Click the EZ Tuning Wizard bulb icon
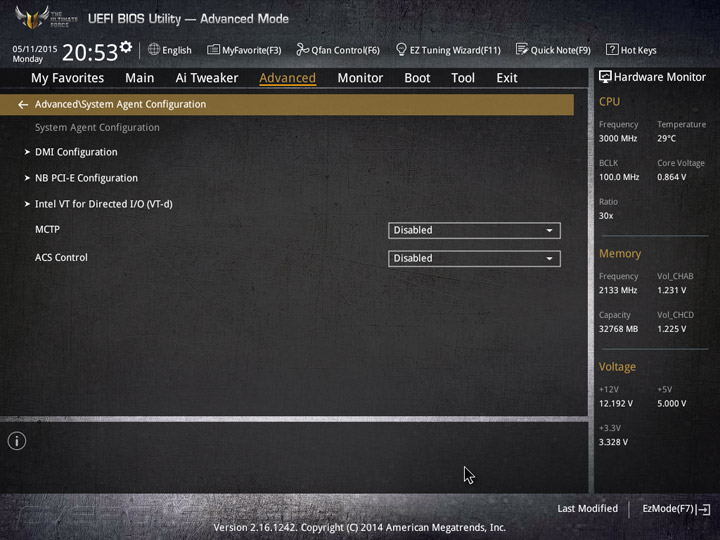The width and height of the screenshot is (720, 540). coord(401,49)
